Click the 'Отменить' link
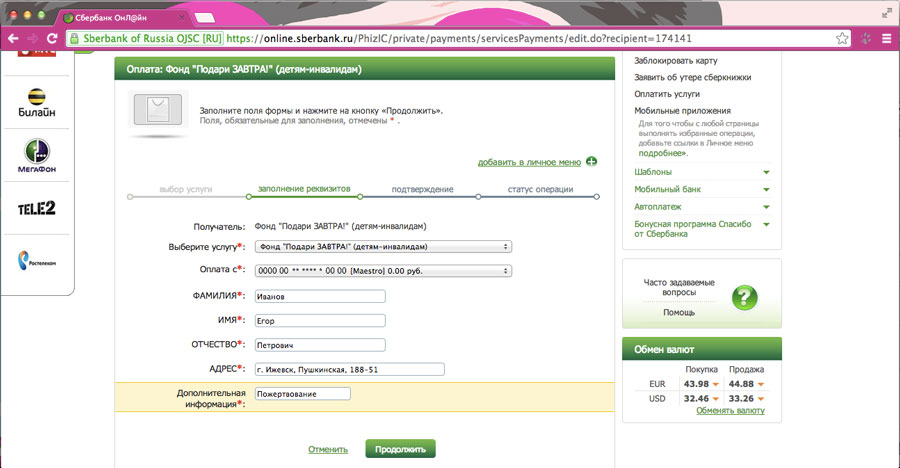The height and width of the screenshot is (468, 900). click(328, 449)
